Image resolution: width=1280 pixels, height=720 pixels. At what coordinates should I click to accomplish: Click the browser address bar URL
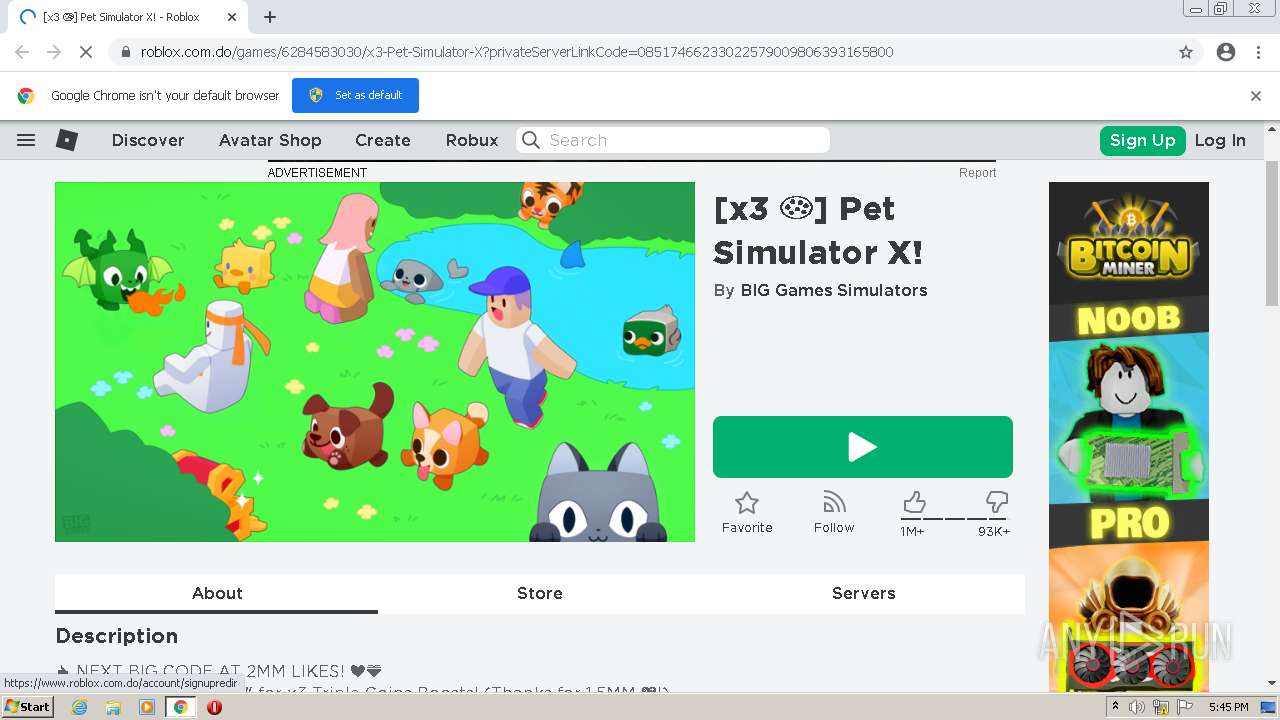(x=517, y=52)
